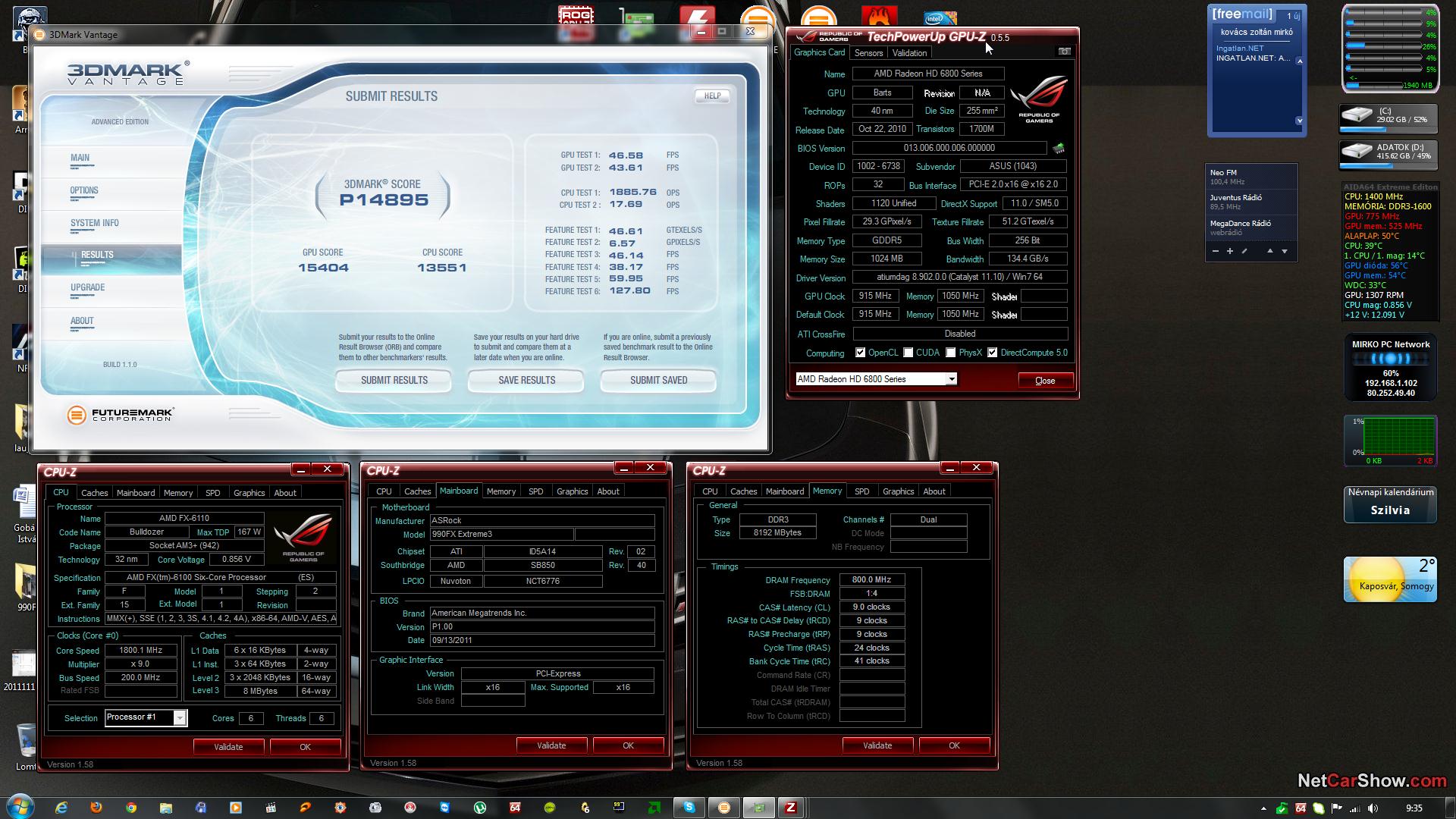
Task: Click the pencil edit icon in radio gadget
Action: [1244, 251]
